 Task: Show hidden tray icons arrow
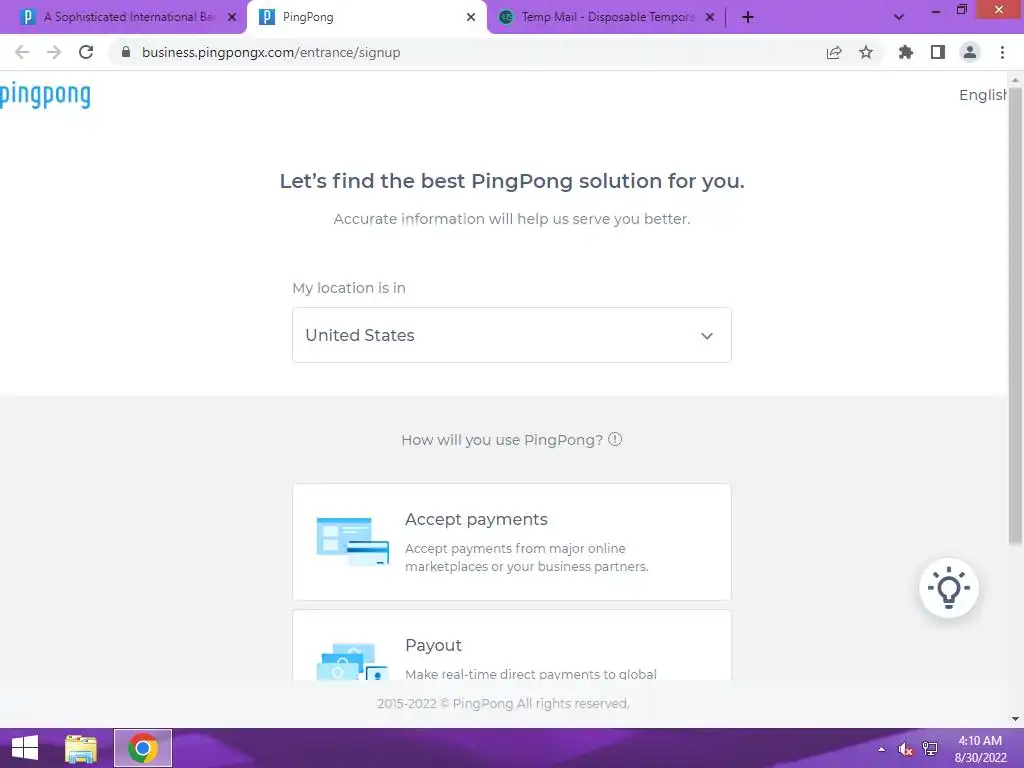tap(882, 749)
